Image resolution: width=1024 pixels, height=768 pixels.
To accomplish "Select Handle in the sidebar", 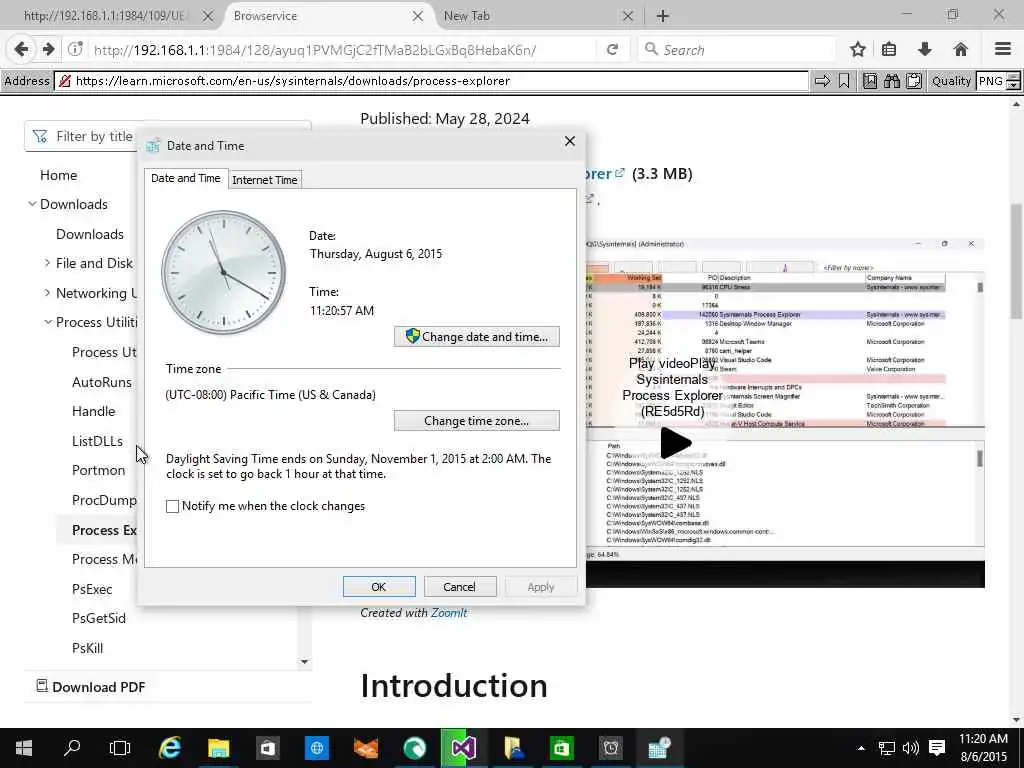I will pyautogui.click(x=93, y=411).
